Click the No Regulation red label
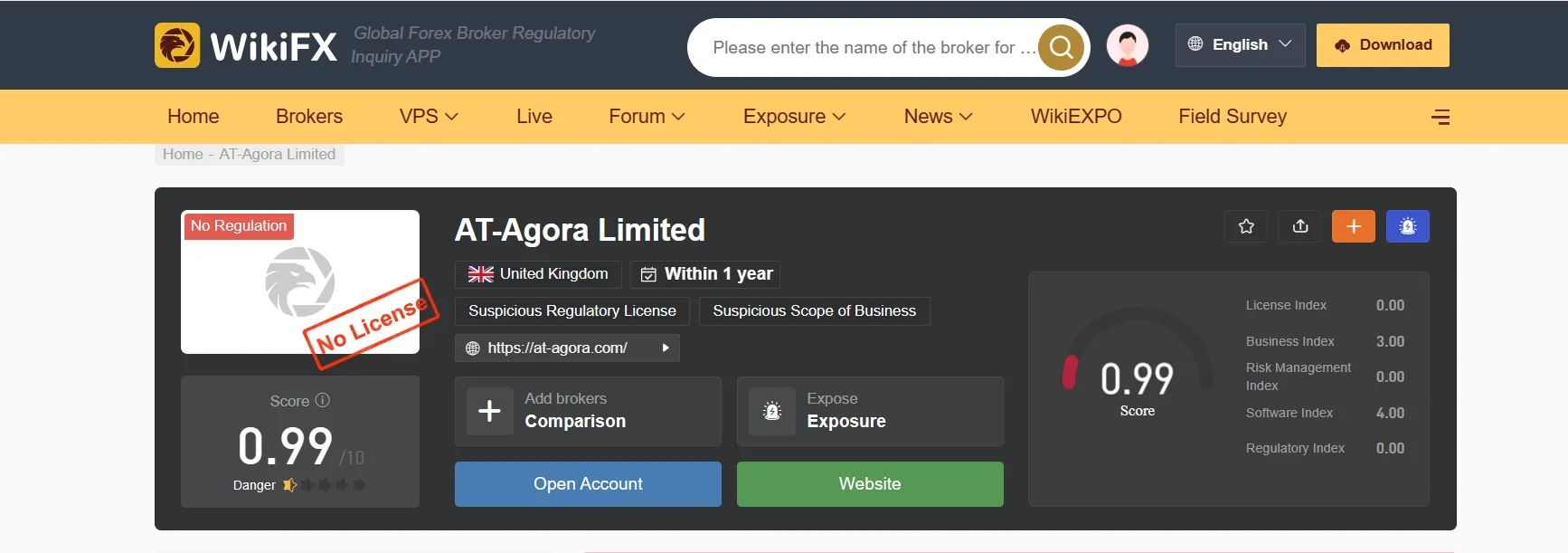The image size is (1568, 553). coord(239,226)
